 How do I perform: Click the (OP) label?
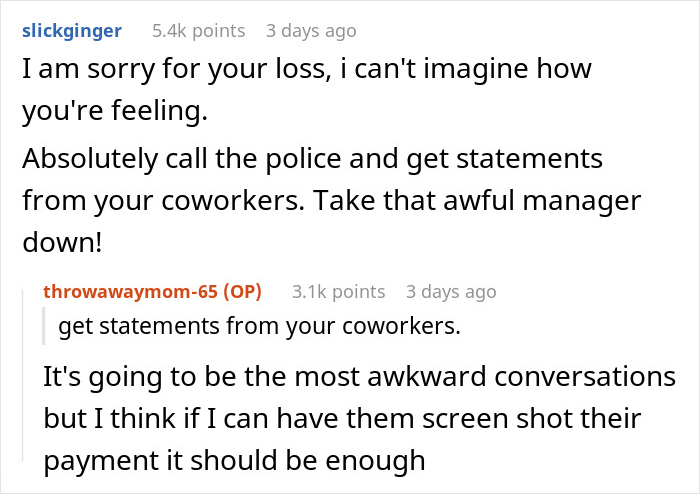coord(241,292)
